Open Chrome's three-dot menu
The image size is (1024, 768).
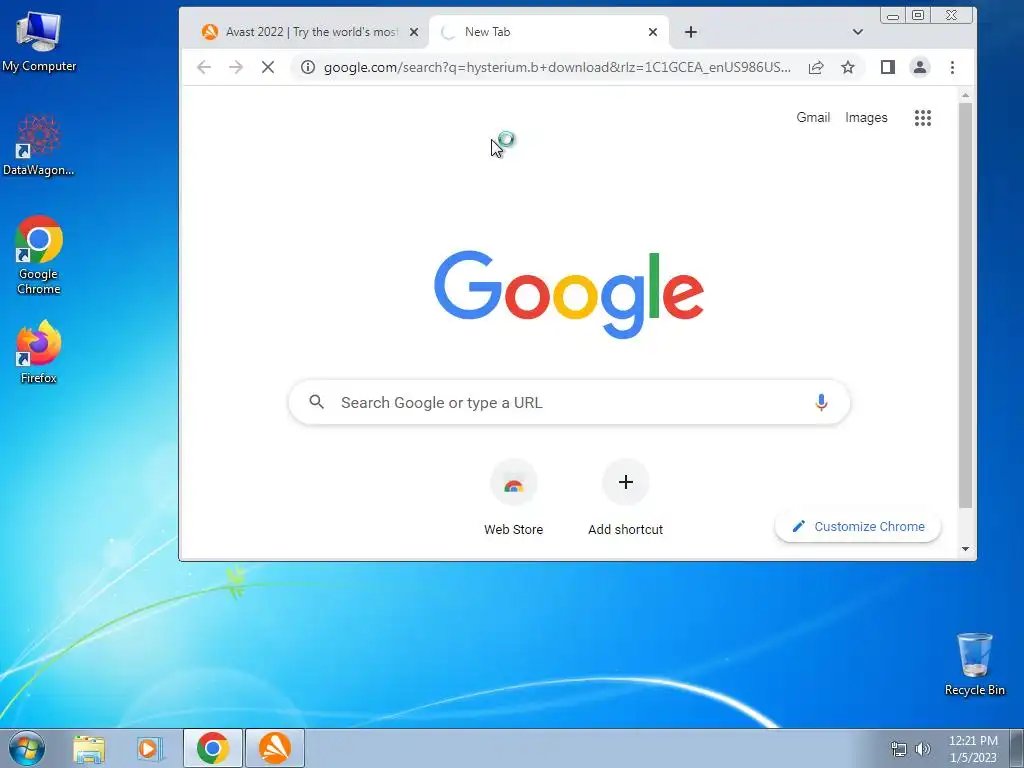pos(952,67)
